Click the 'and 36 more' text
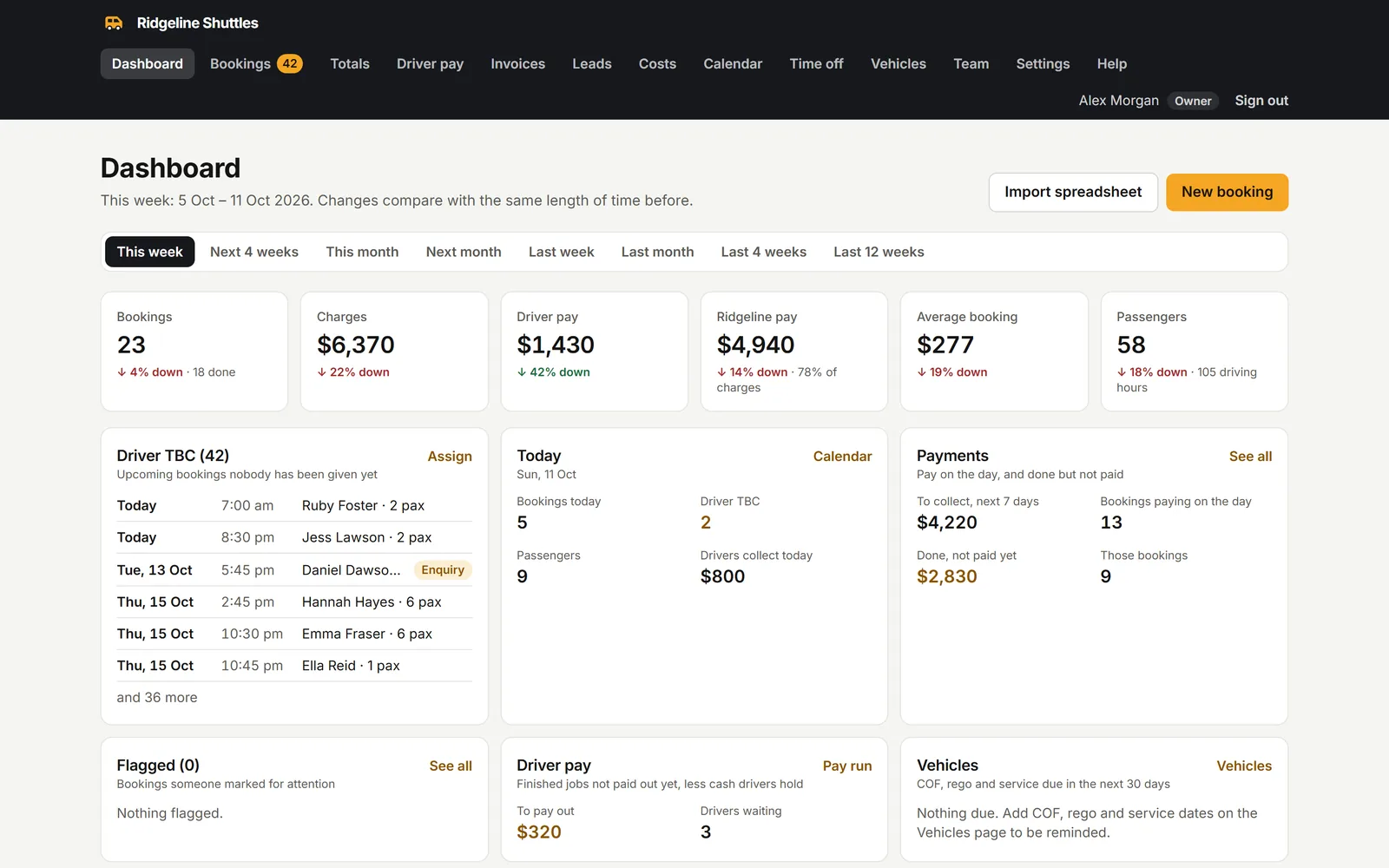The height and width of the screenshot is (868, 1389). (x=157, y=698)
